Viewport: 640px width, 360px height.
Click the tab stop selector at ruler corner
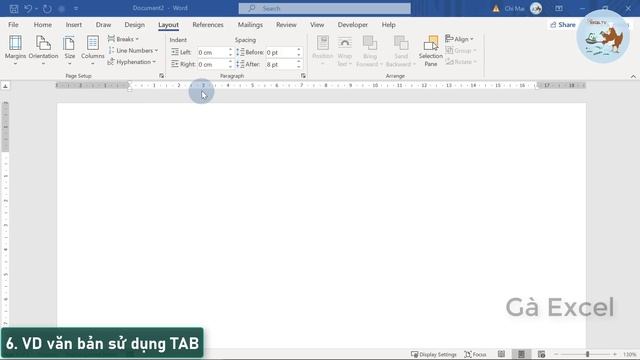pos(5,86)
